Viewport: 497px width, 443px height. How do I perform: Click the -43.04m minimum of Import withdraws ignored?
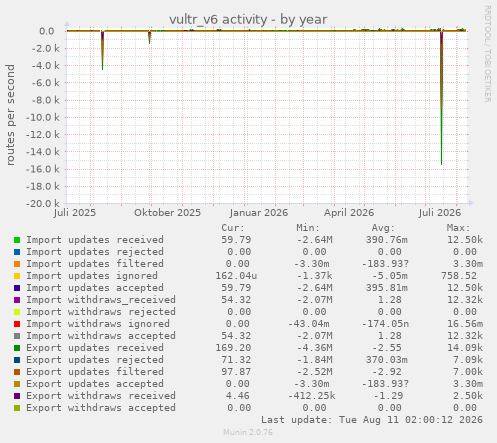click(x=309, y=324)
